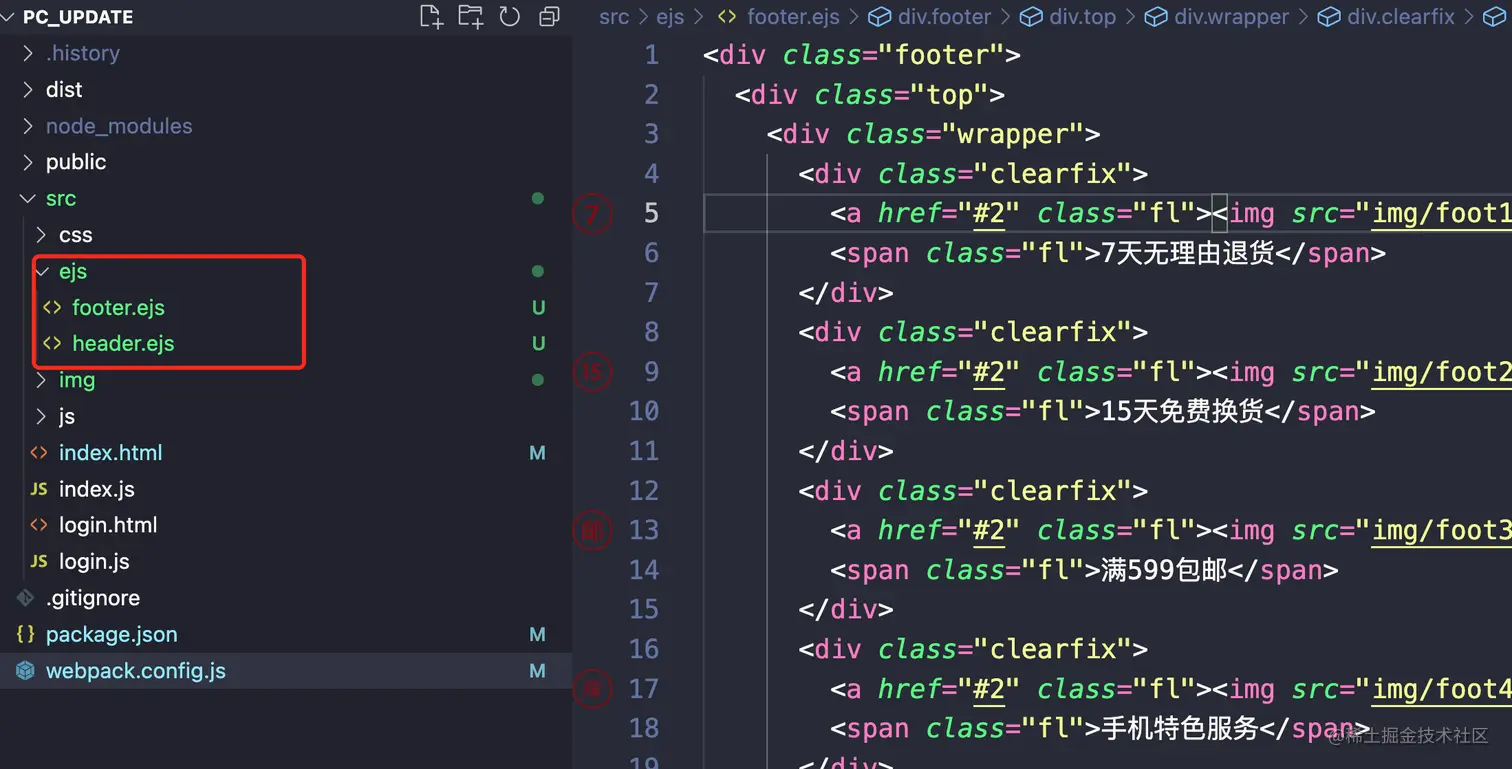
Task: Open footer.ejs in the file tree
Action: [x=118, y=307]
